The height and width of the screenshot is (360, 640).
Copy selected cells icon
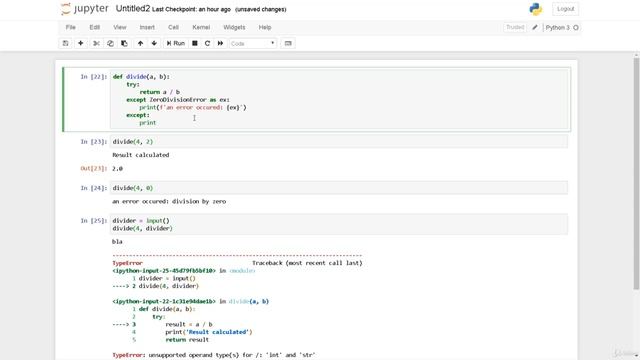point(110,43)
